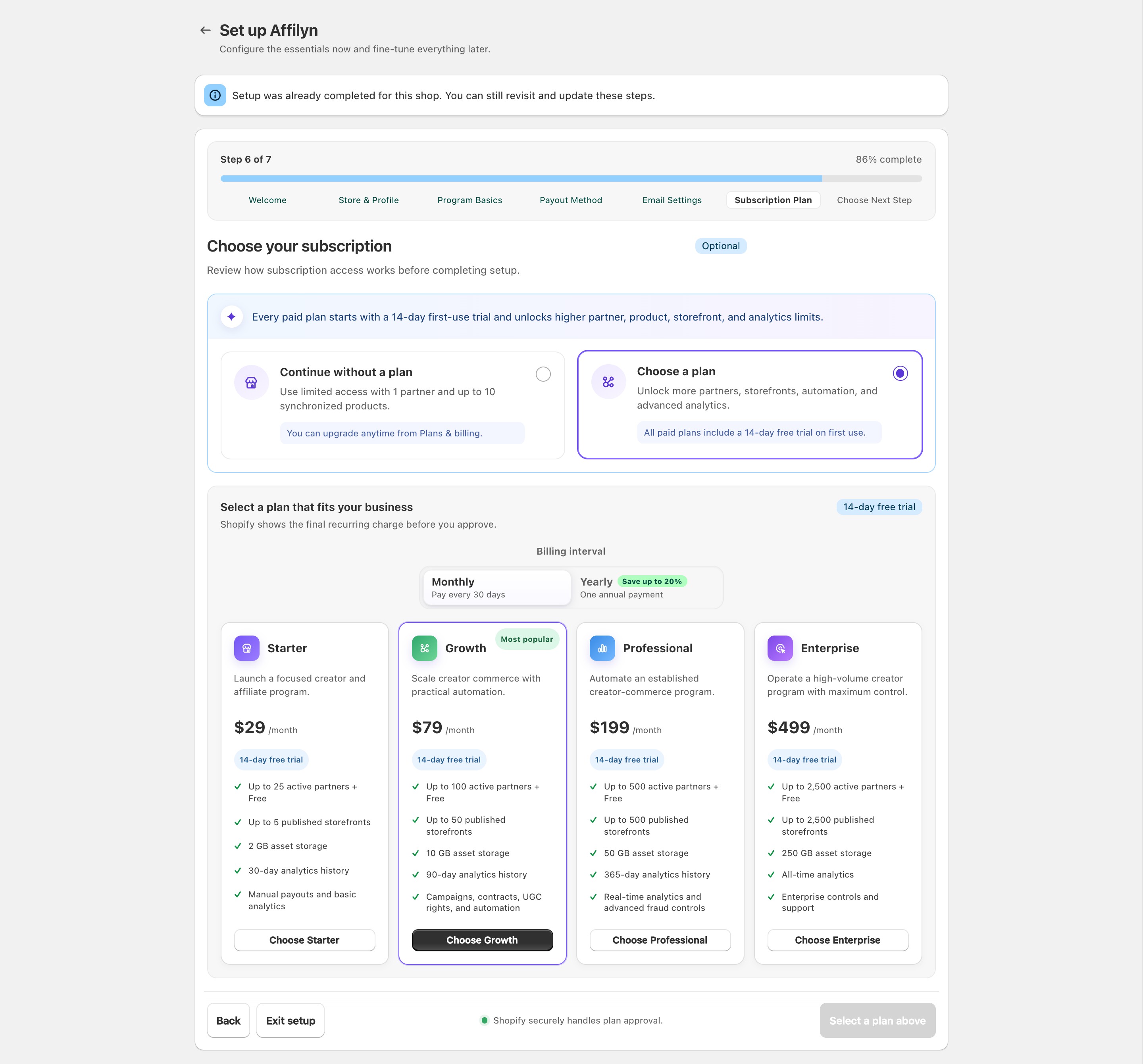Open the Program Basics step
The height and width of the screenshot is (1064, 1143).
click(470, 200)
